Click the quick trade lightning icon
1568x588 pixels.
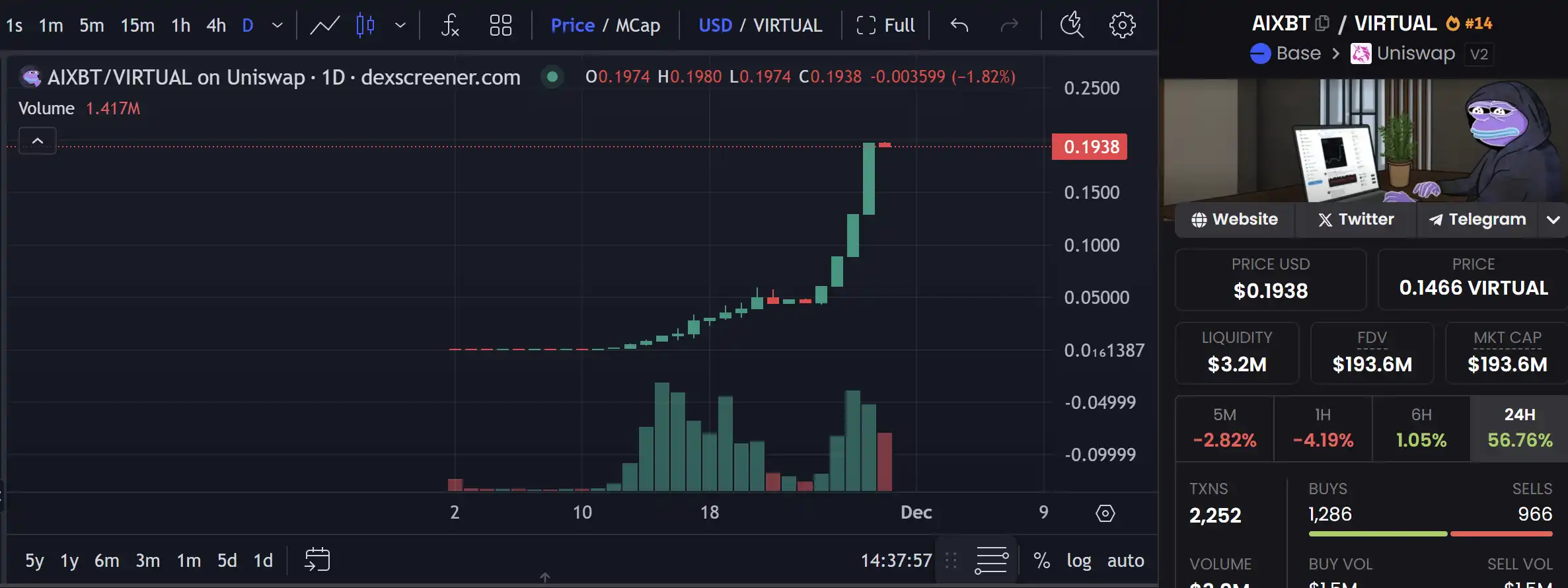1071,26
